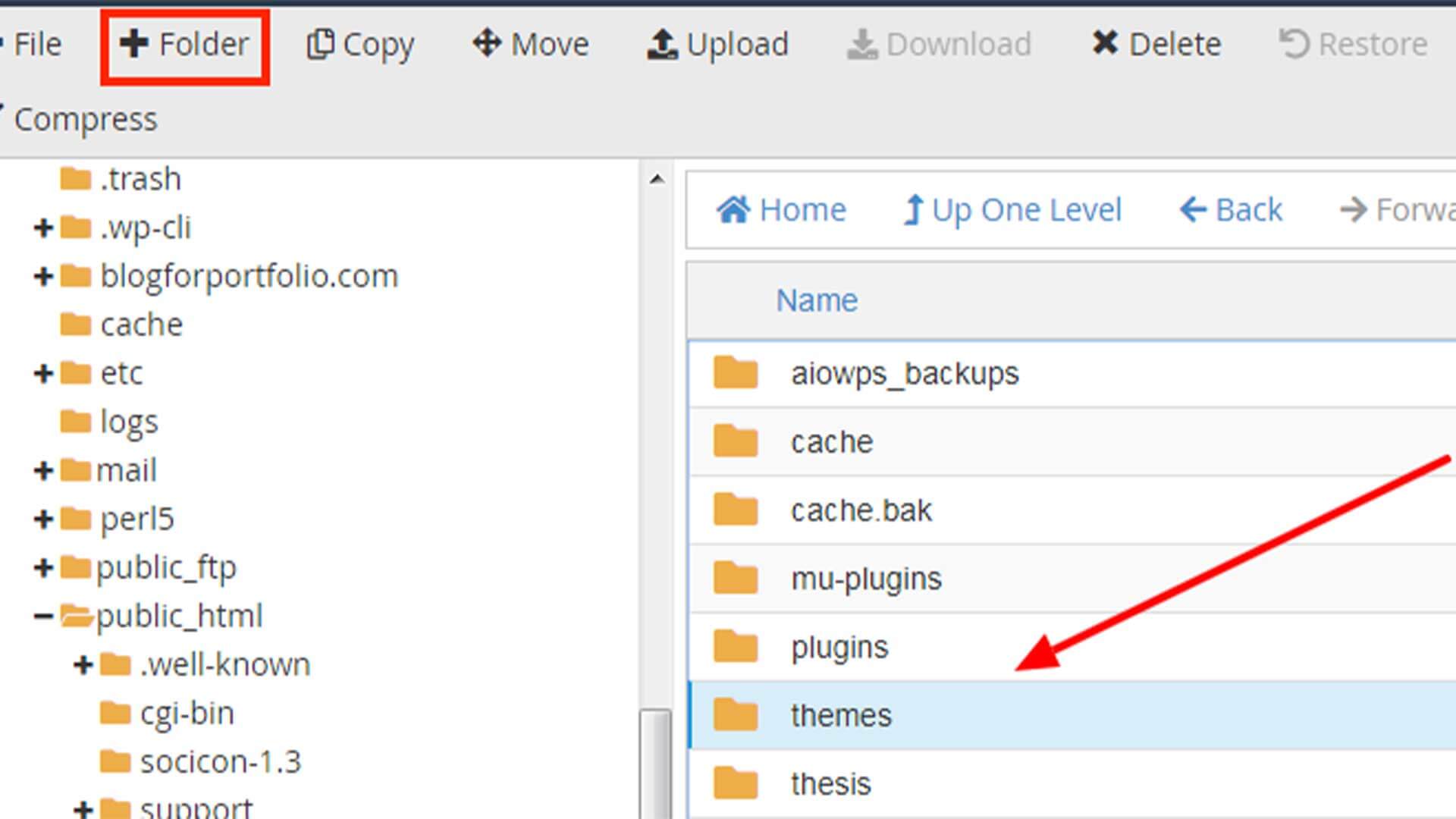1456x819 pixels.
Task: Select the mu-plugins folder row
Action: (x=1072, y=579)
